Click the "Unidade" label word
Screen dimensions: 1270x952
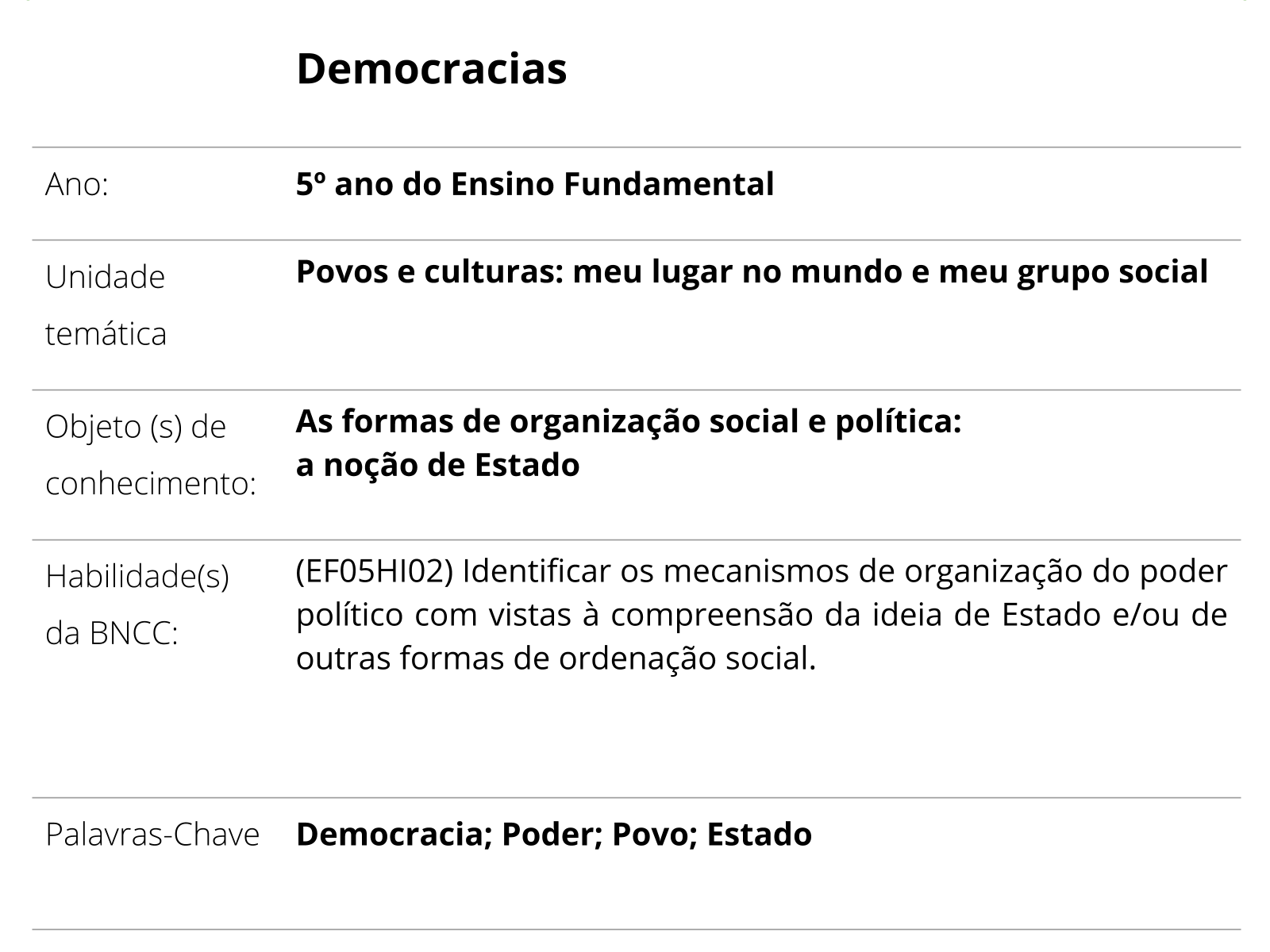[x=105, y=278]
